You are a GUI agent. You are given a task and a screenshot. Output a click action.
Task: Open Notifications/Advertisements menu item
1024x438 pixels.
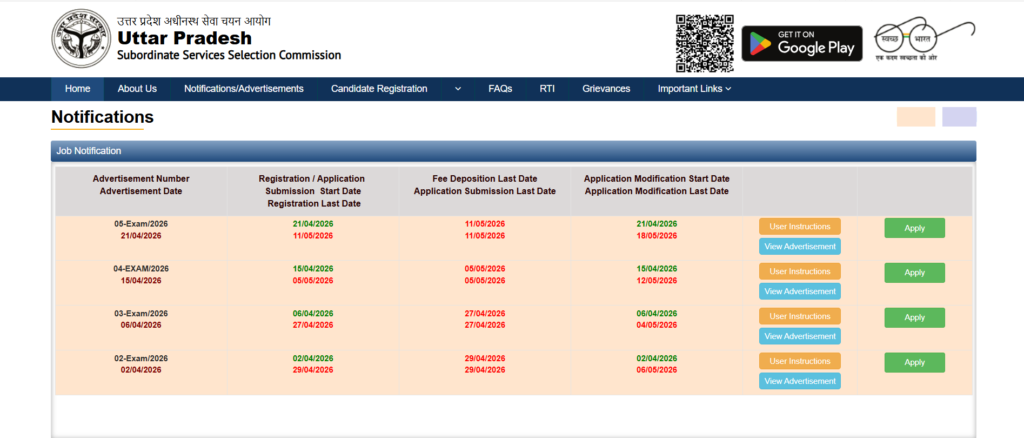coord(243,89)
